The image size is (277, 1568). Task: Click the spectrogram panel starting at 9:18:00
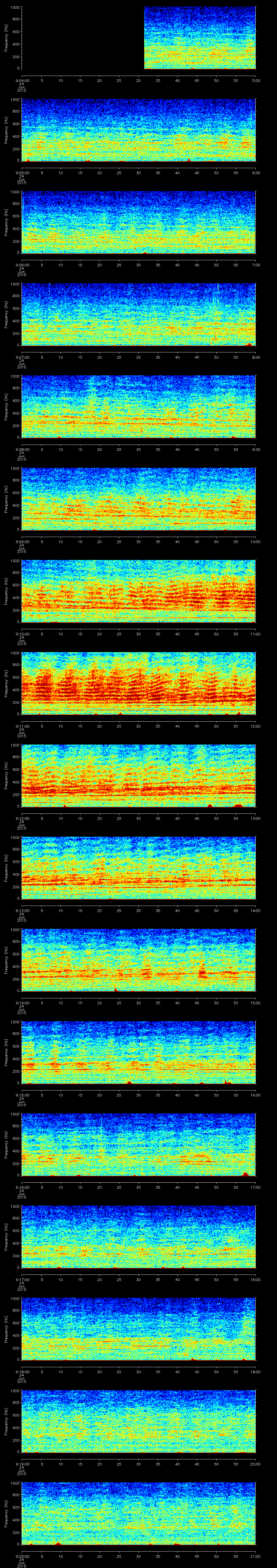click(x=139, y=1329)
